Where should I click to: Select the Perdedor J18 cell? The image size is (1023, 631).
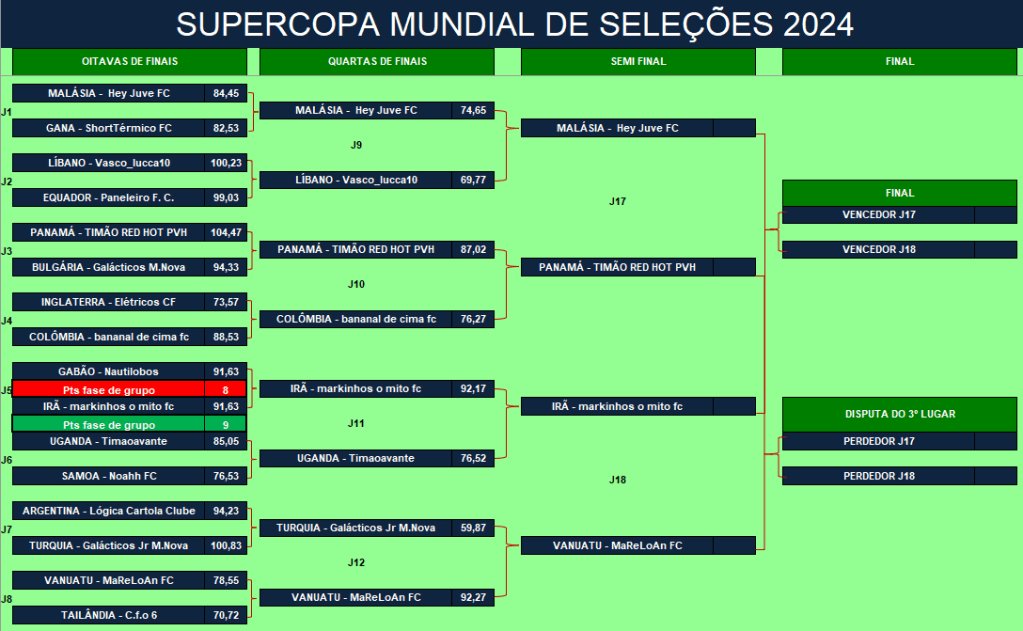click(878, 476)
